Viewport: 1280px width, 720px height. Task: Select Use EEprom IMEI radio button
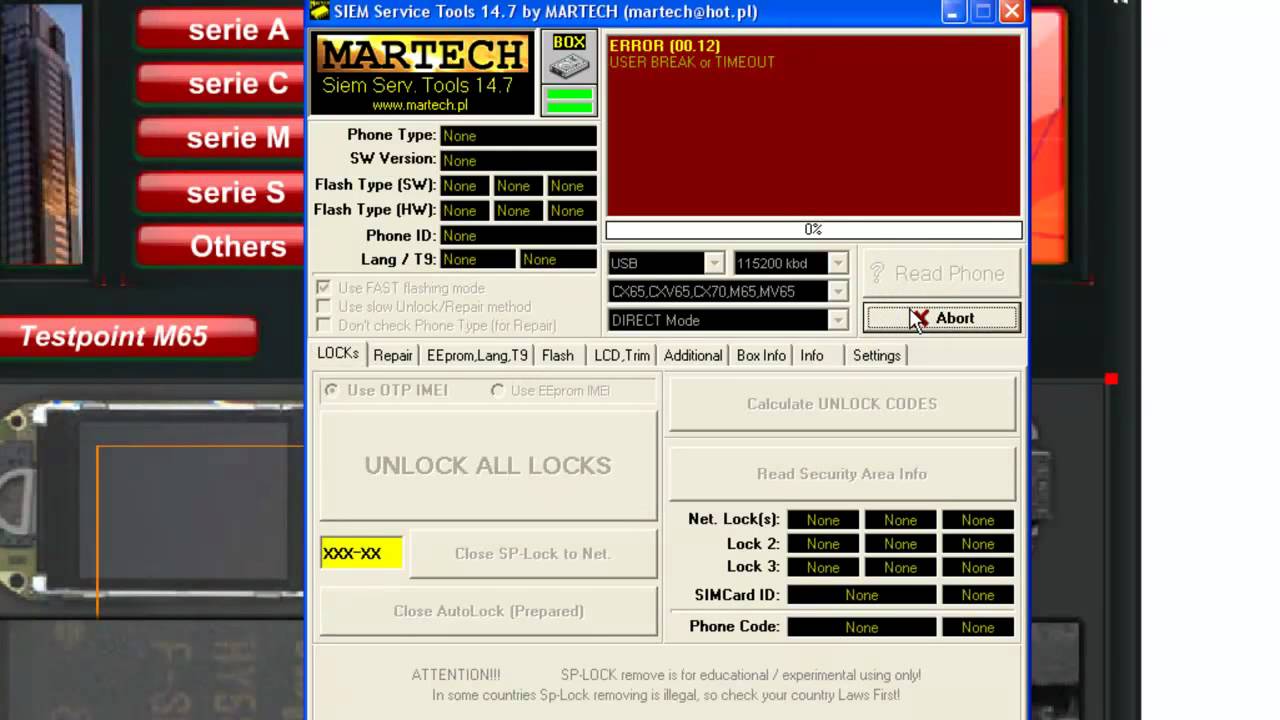[x=497, y=390]
